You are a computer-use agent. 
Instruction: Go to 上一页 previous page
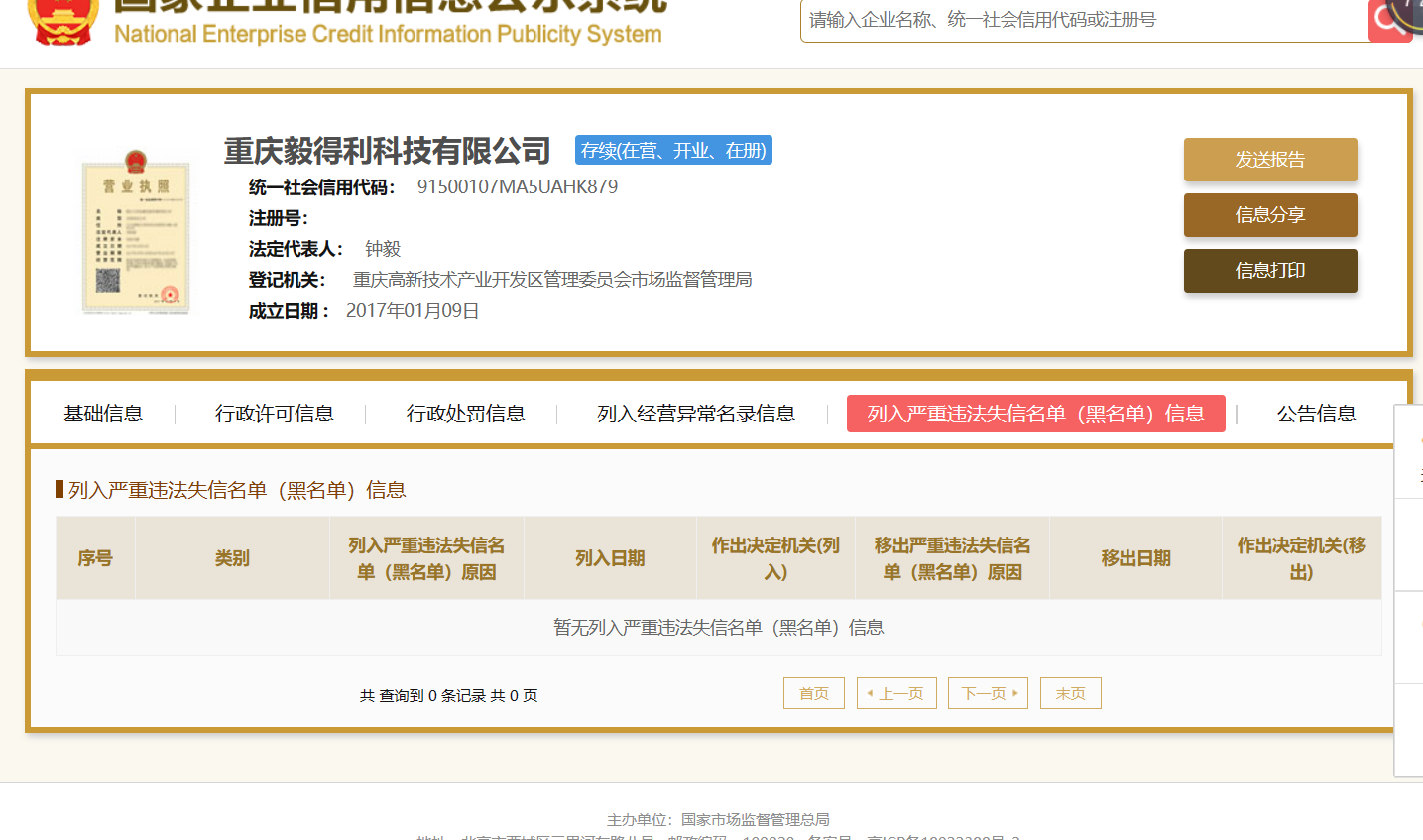click(x=895, y=693)
